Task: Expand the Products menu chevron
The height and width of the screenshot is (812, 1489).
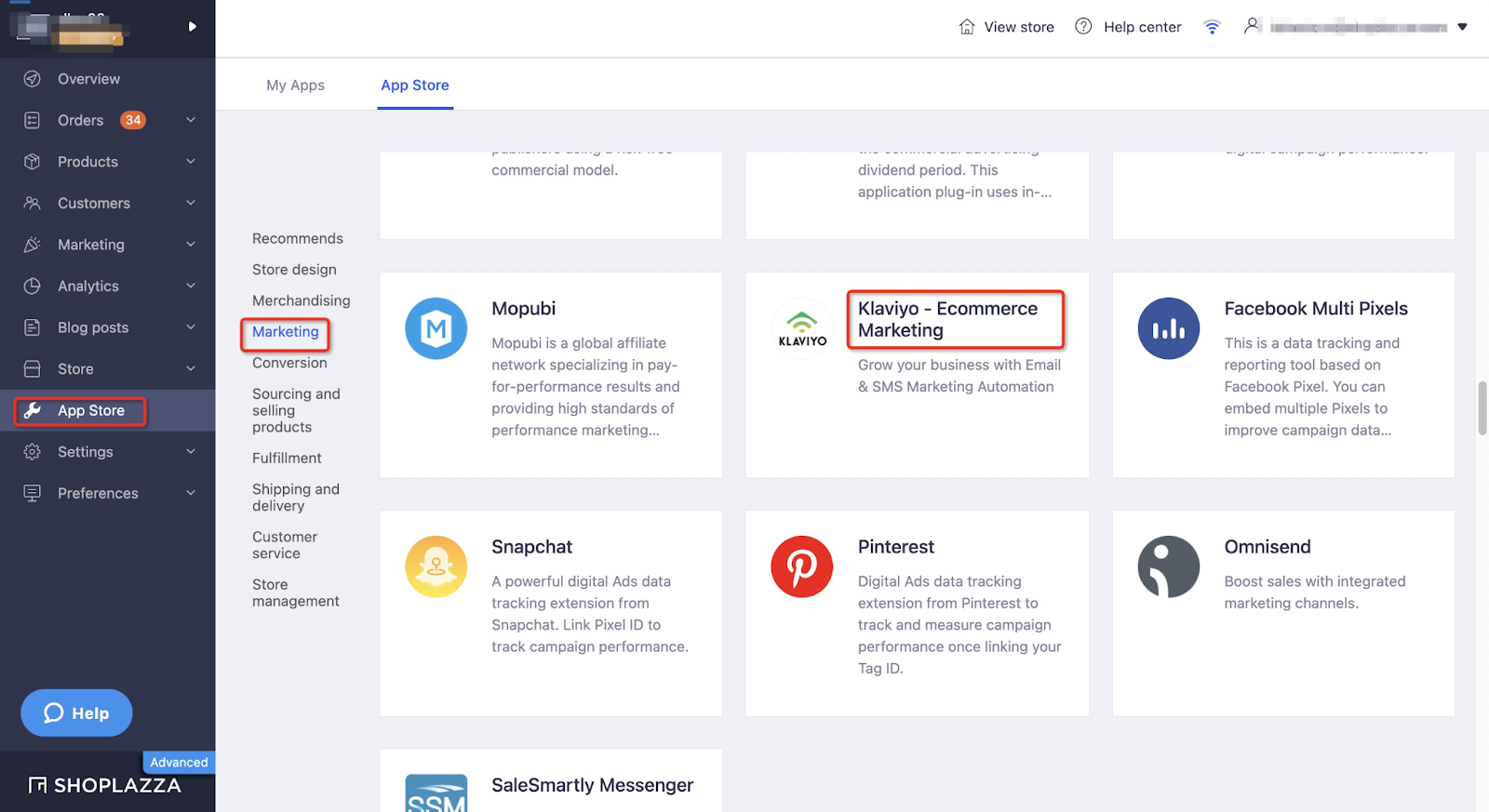Action: click(191, 162)
